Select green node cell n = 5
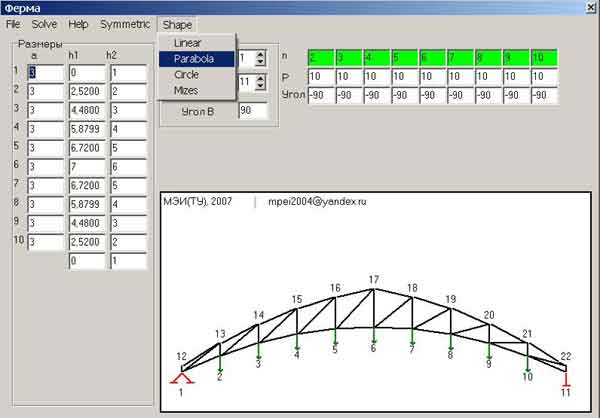This screenshot has width=600, height=418. pos(404,57)
